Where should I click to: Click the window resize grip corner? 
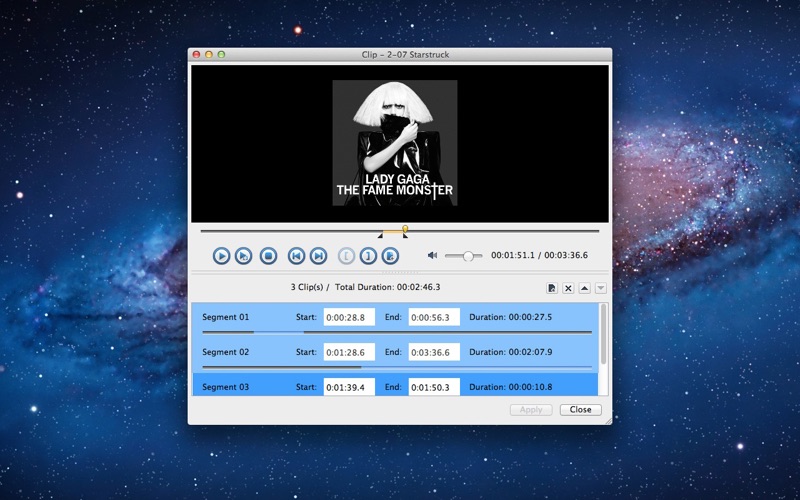(608, 420)
